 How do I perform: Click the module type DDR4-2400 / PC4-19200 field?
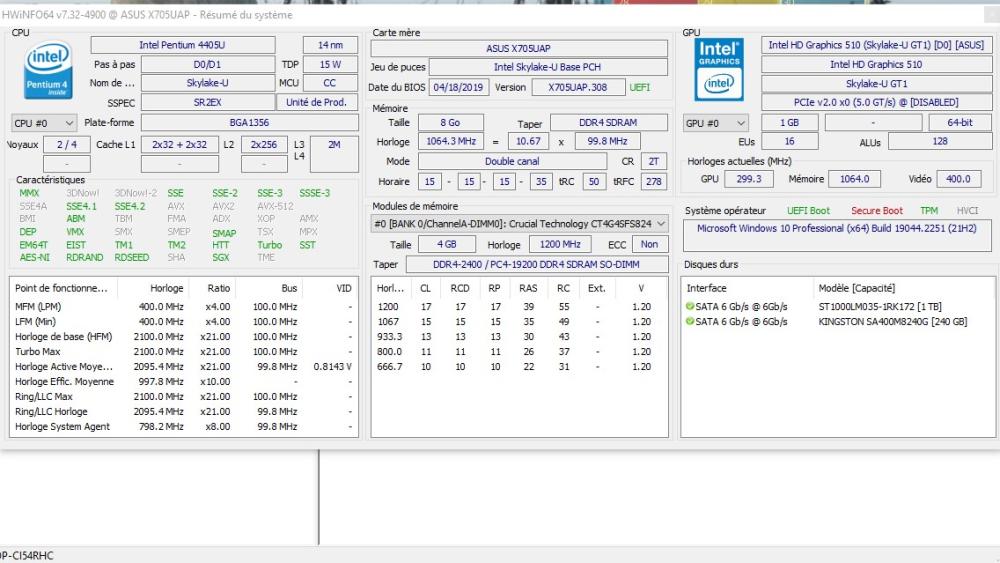tap(537, 264)
